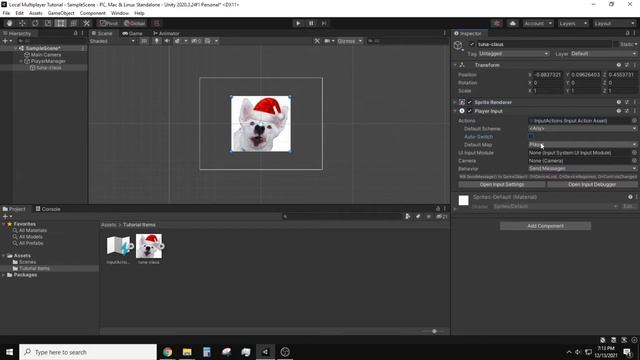Toggle scene effects icon

tap(177, 41)
